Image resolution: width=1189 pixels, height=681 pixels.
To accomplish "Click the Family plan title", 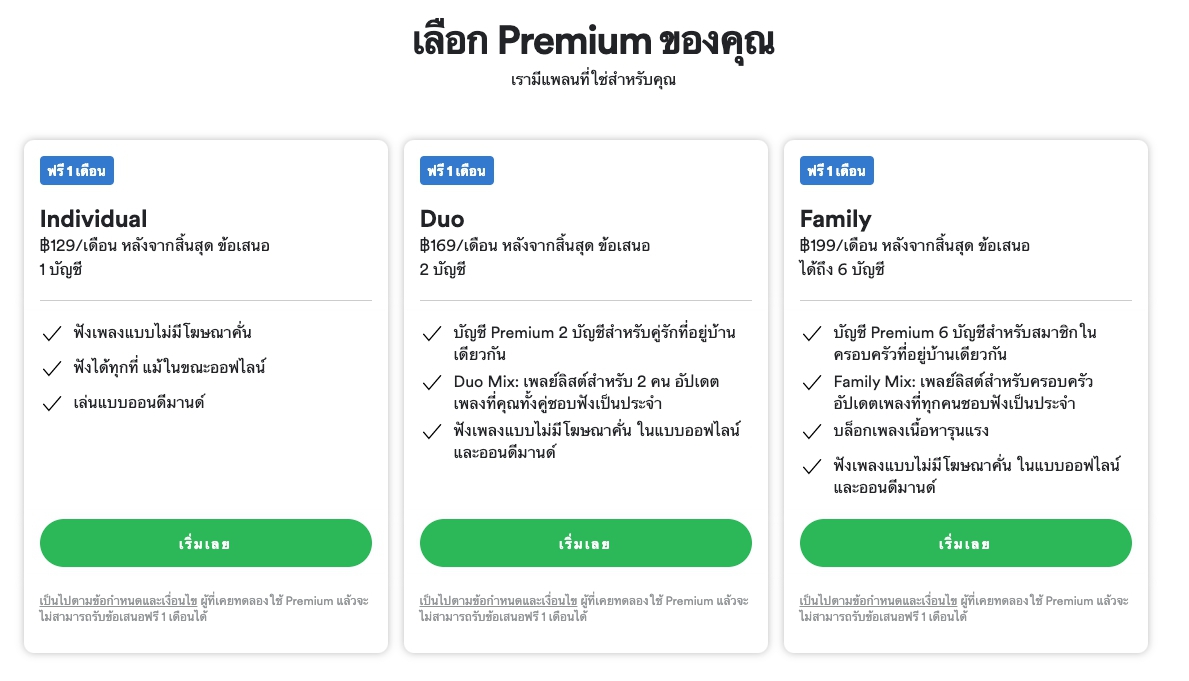I will coord(835,219).
